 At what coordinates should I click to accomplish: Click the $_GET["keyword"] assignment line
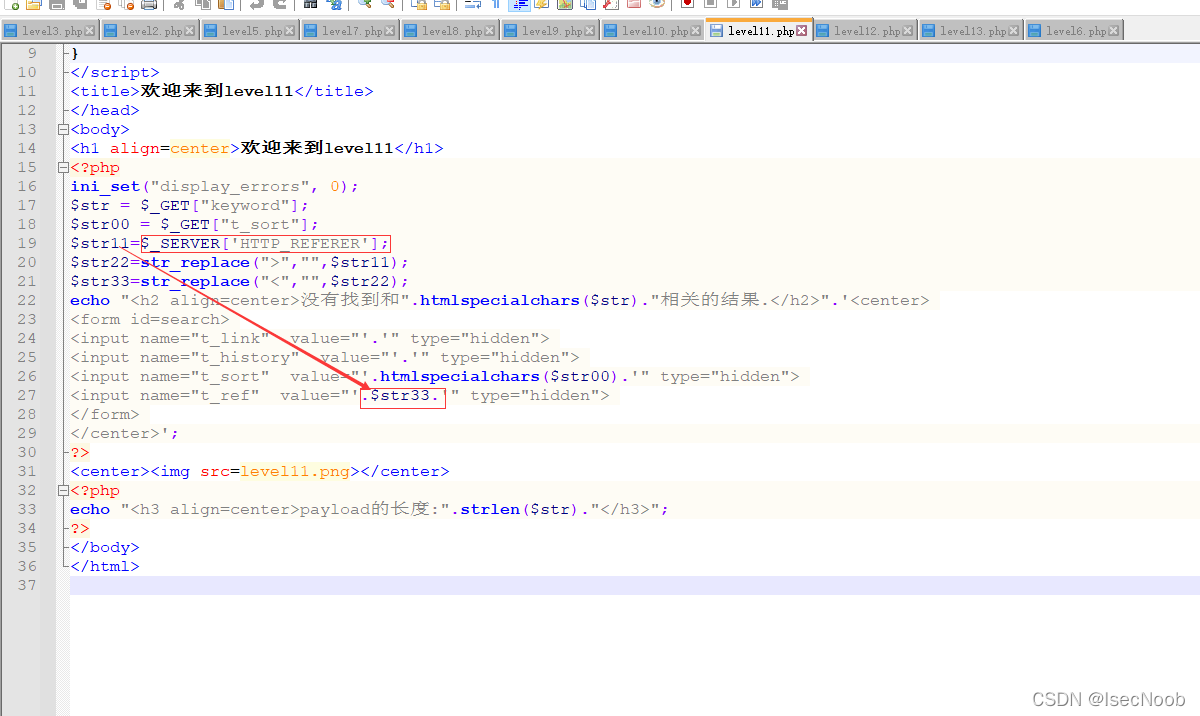(x=190, y=205)
